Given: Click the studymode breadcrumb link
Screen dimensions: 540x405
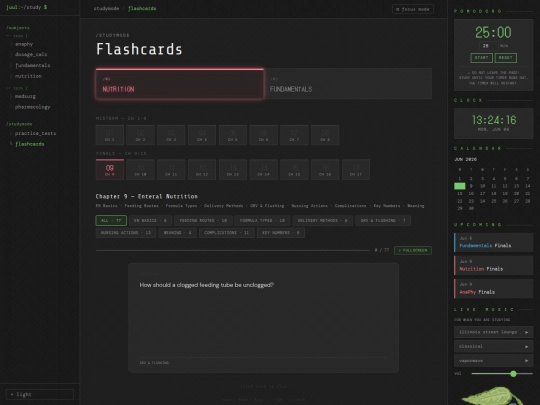Looking at the screenshot, I should (x=106, y=9).
